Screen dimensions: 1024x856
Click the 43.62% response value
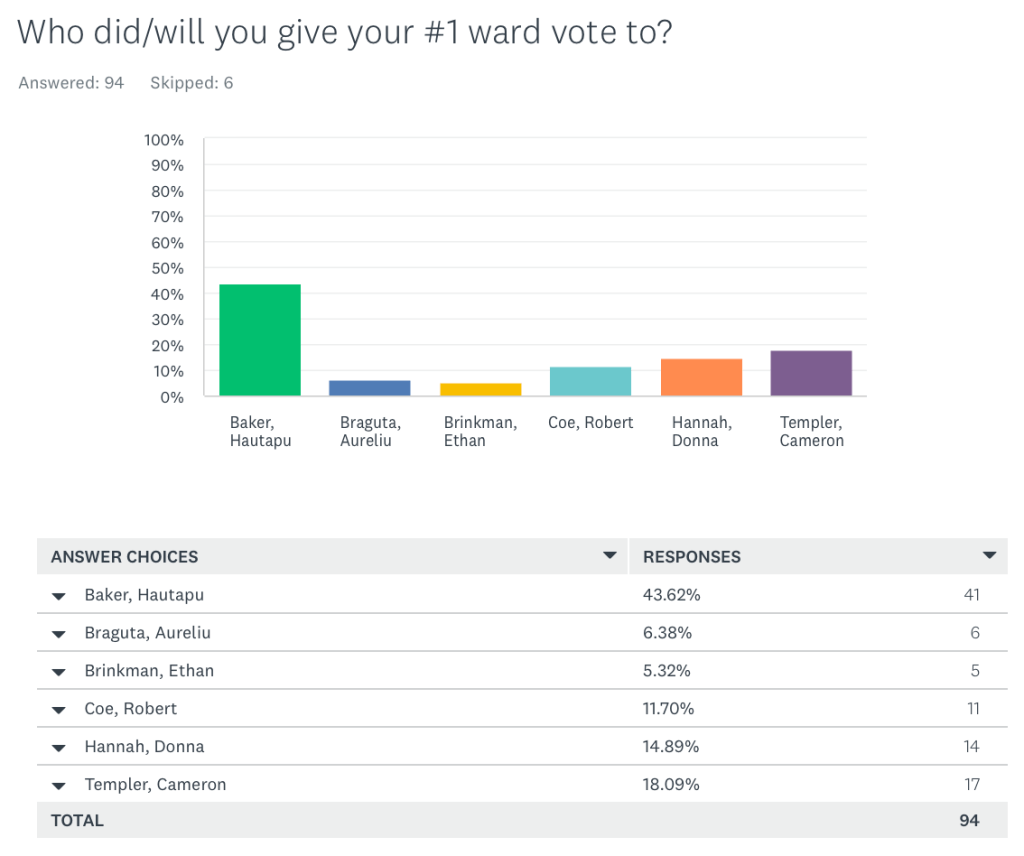pyautogui.click(x=671, y=595)
